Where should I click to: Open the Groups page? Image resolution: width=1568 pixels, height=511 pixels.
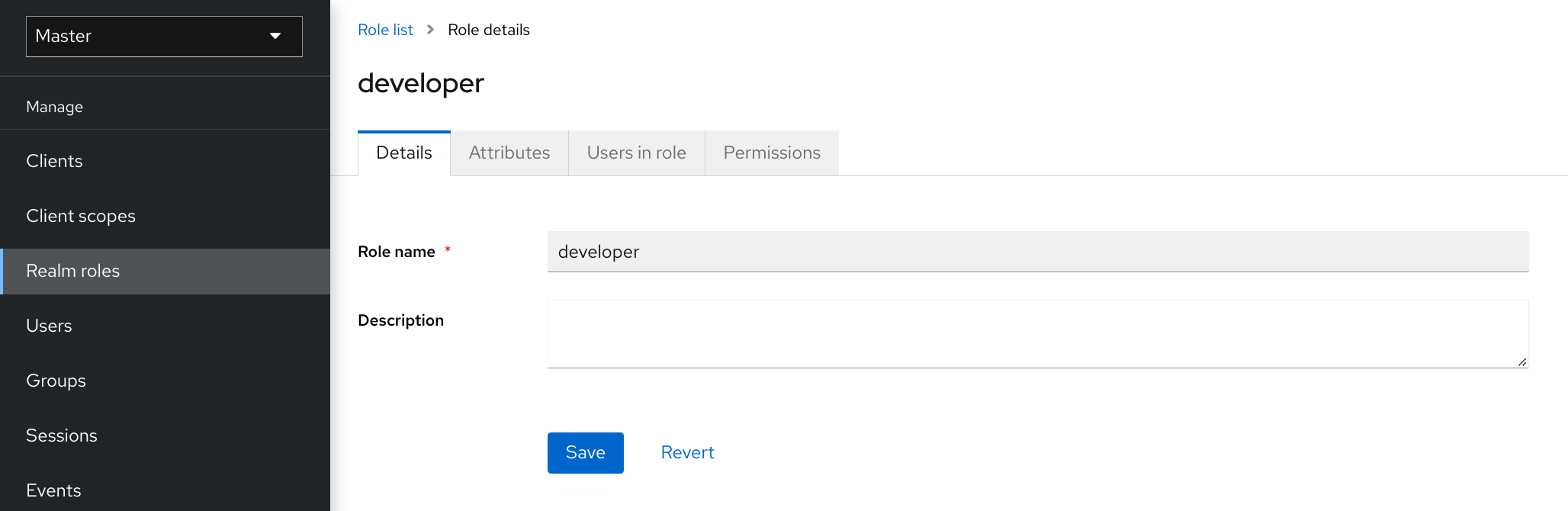[x=56, y=381]
